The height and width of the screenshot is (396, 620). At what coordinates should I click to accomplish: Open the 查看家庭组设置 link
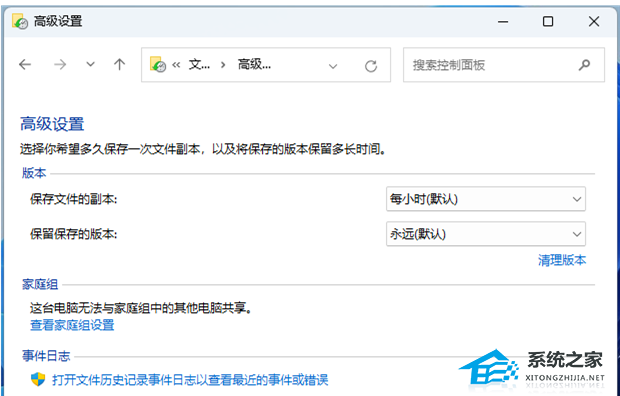[x=72, y=325]
